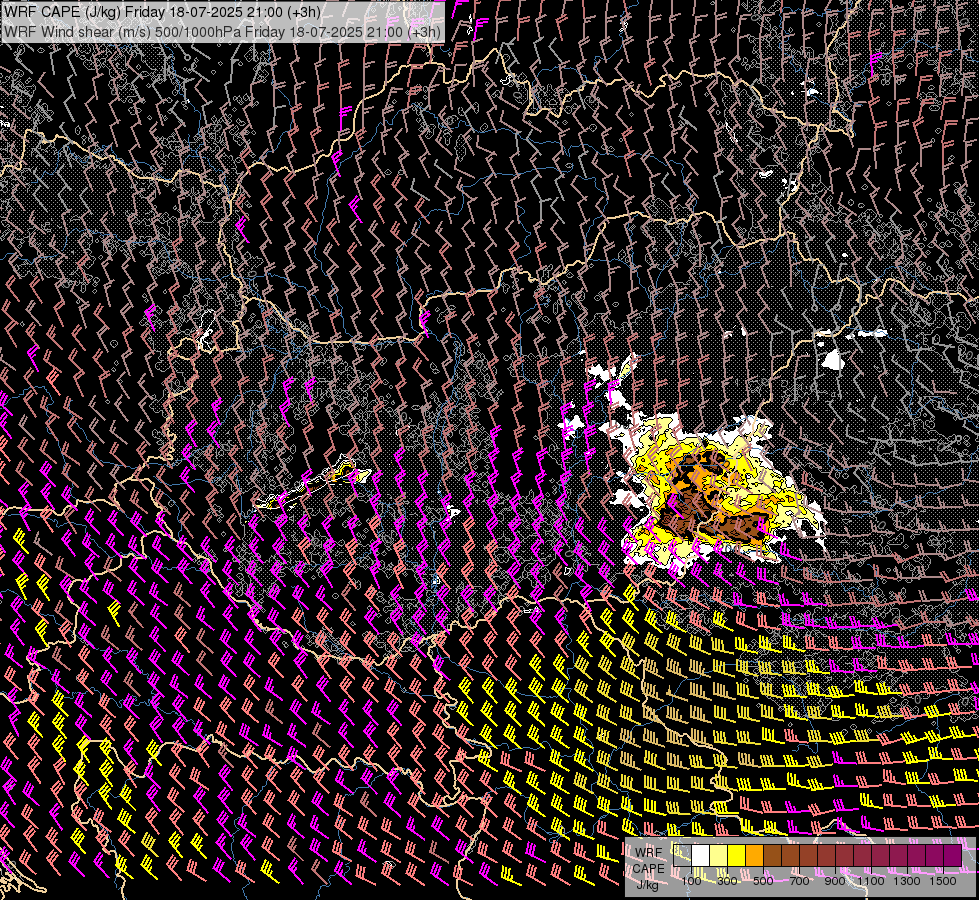Viewport: 979px width, 900px height.
Task: Select the transparent first legend swatch
Action: pyautogui.click(x=682, y=855)
